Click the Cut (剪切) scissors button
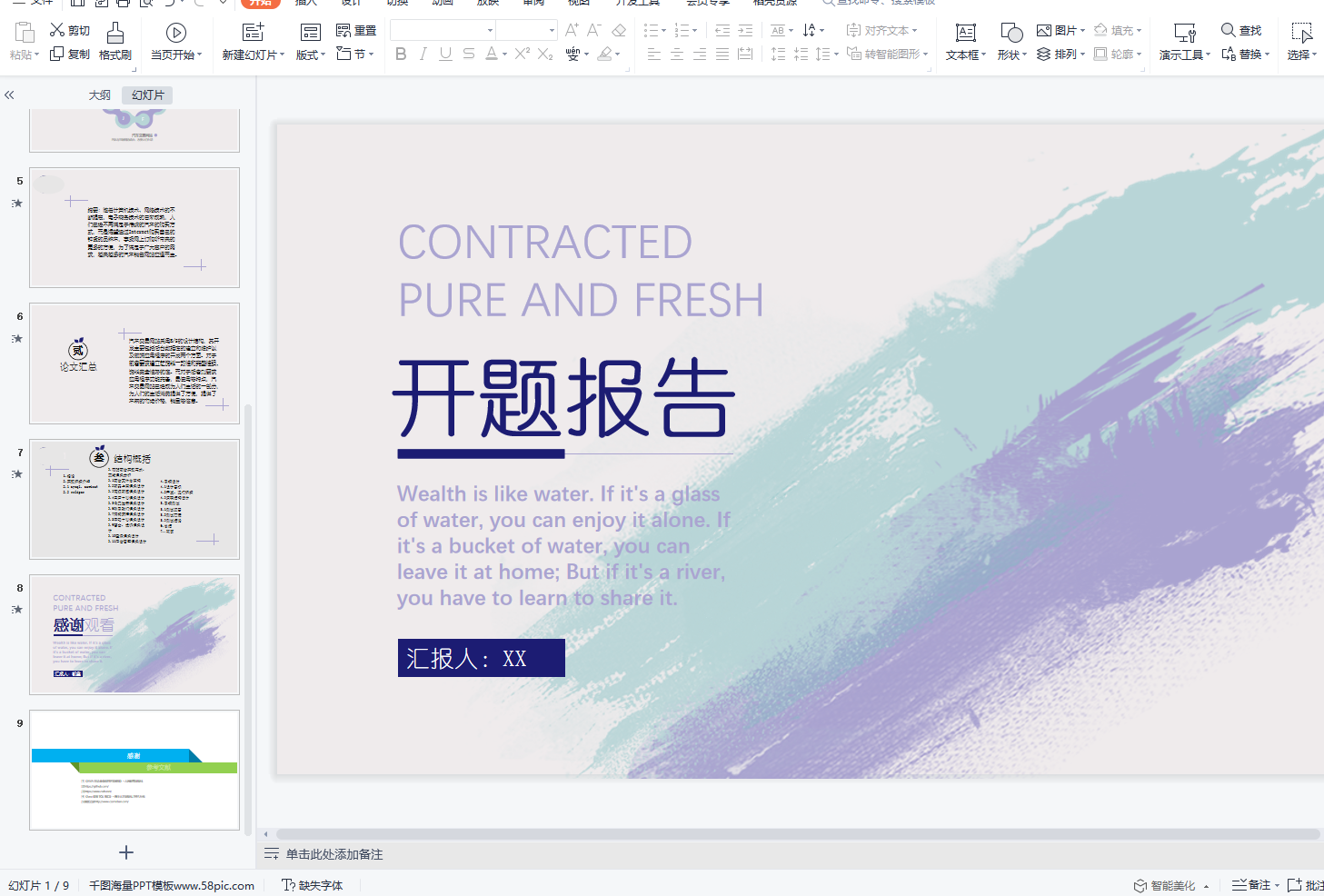This screenshot has width=1324, height=896. [x=70, y=30]
